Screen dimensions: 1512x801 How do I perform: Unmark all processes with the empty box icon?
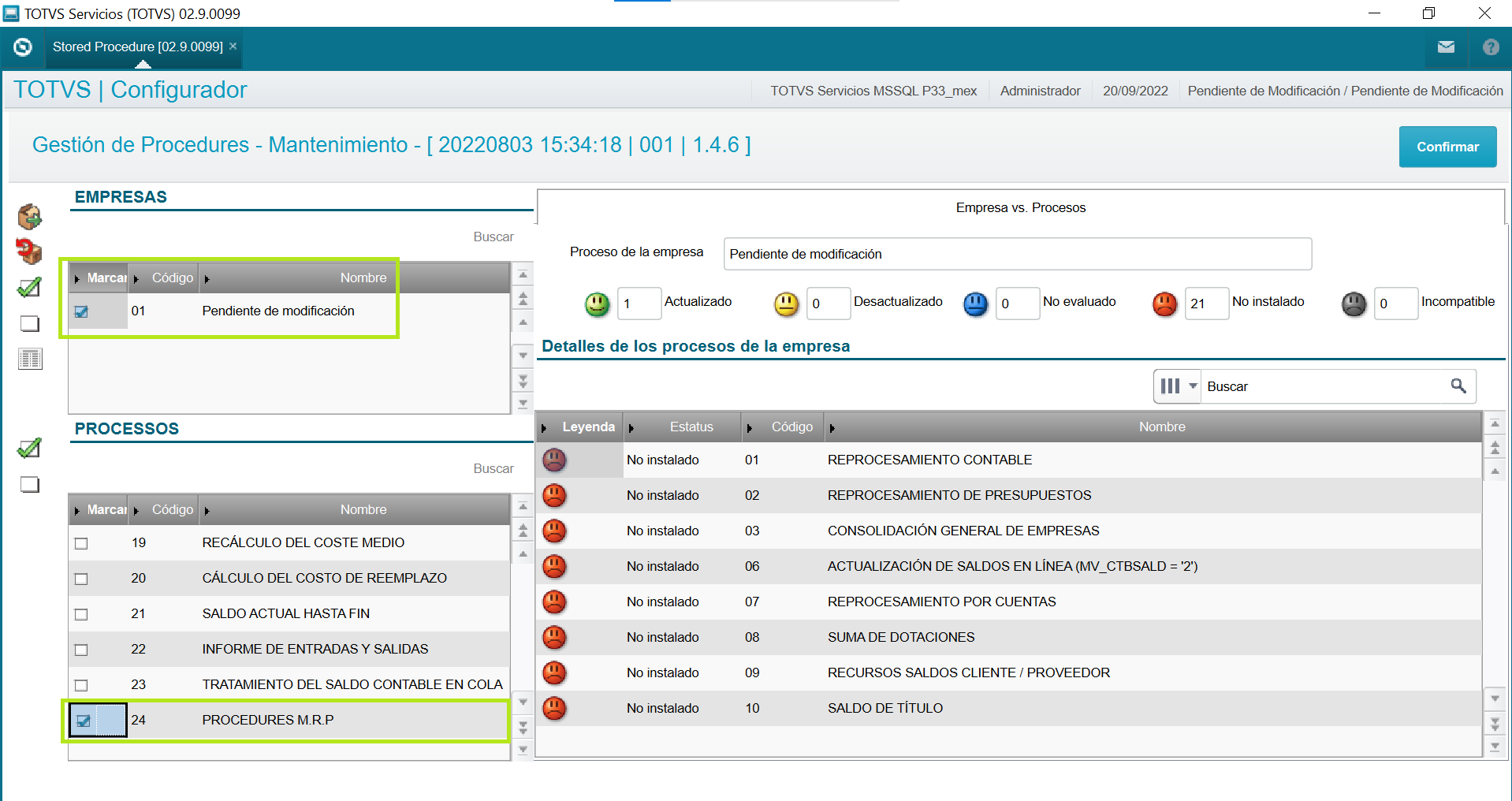30,484
